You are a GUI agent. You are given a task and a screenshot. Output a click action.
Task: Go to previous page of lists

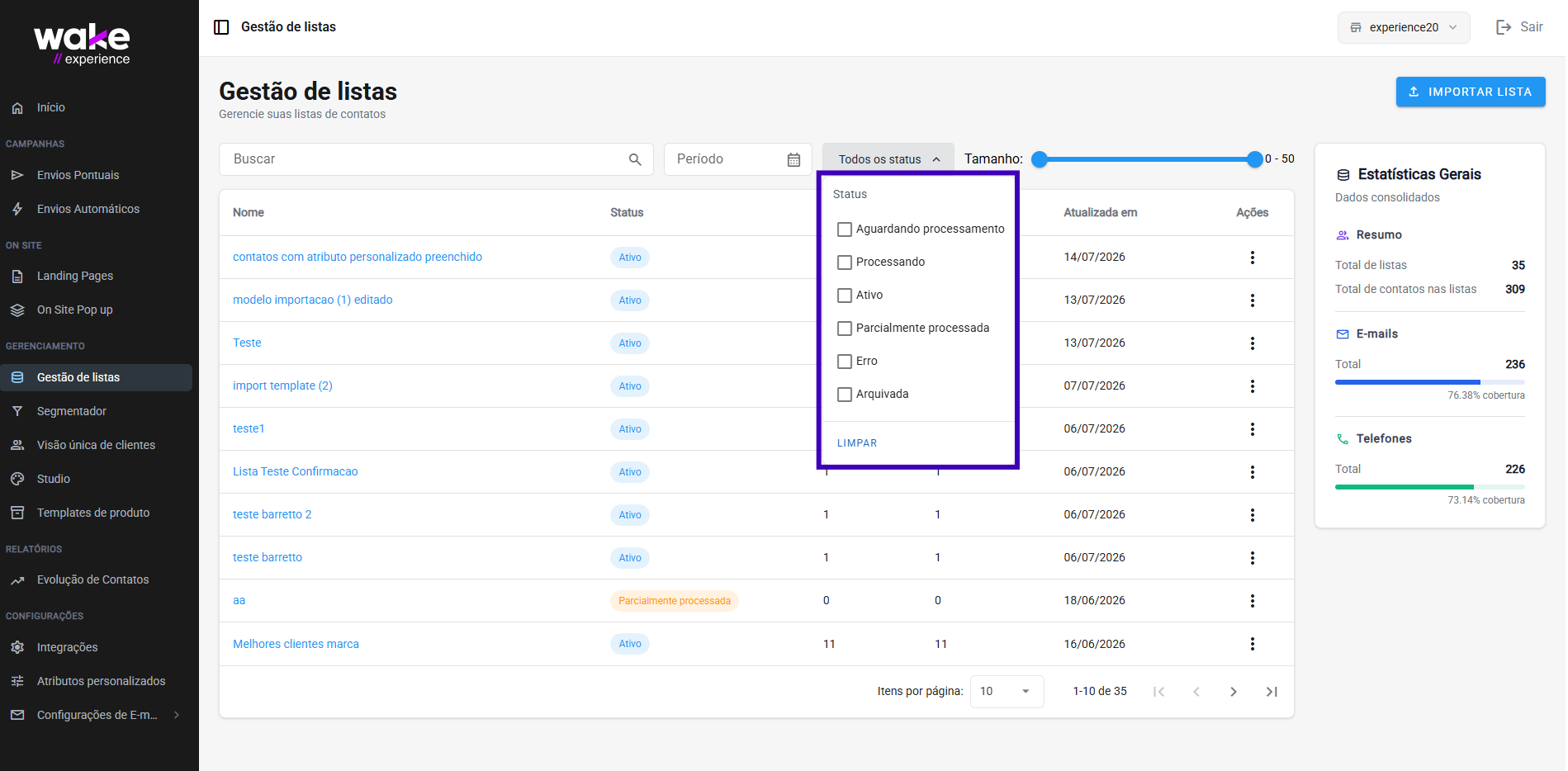pyautogui.click(x=1196, y=692)
